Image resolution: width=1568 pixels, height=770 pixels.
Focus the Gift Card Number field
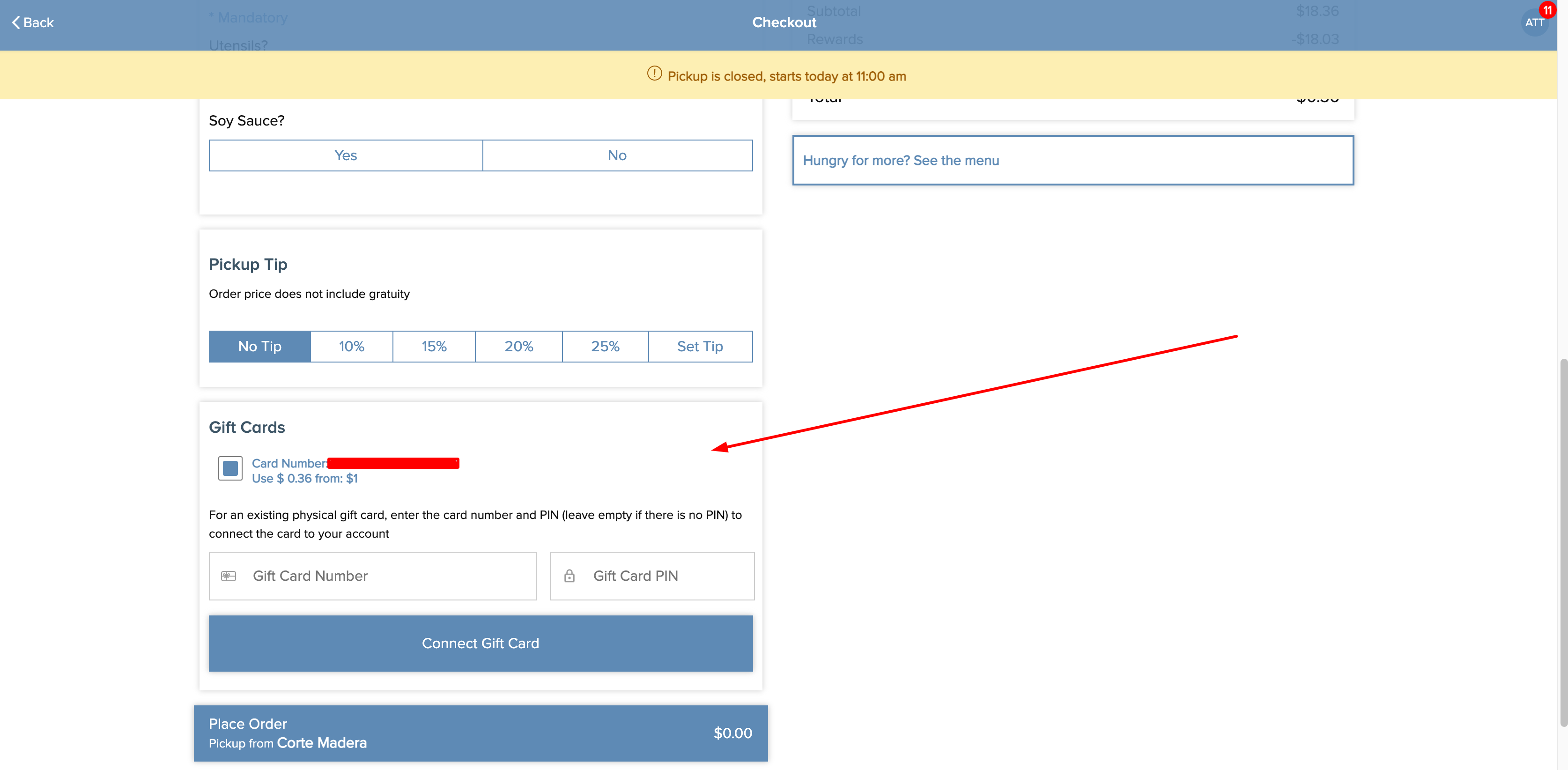[372, 576]
